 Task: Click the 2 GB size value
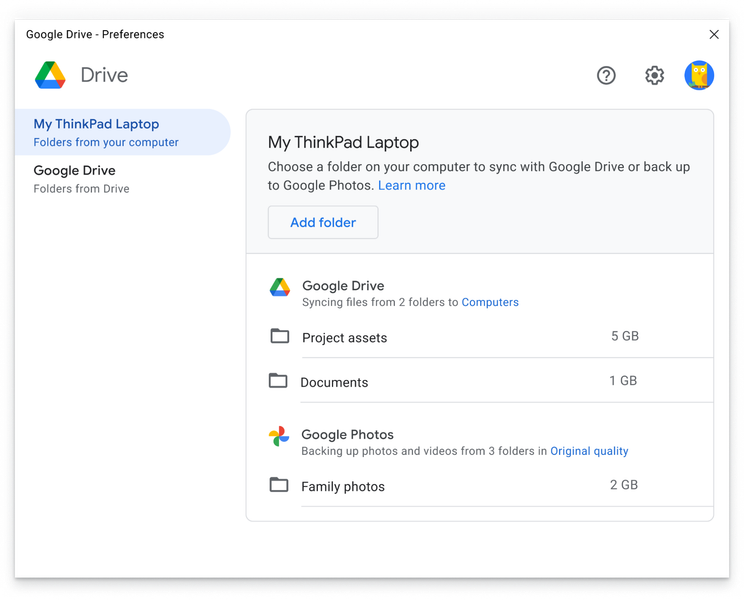(x=624, y=485)
